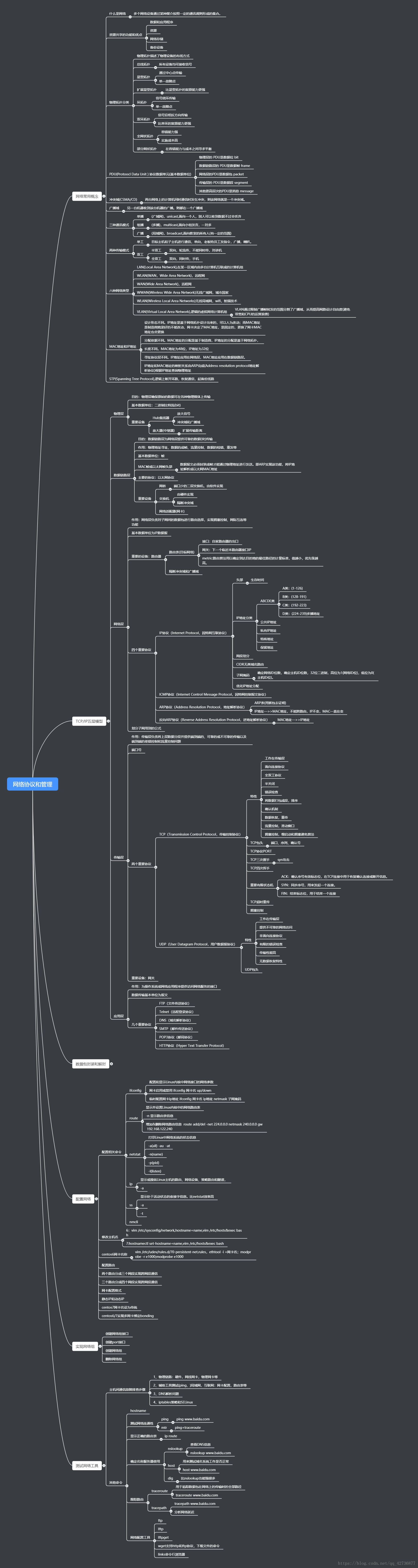Select the centos6/7实现多网卡绑定bonding node

coord(128,1316)
